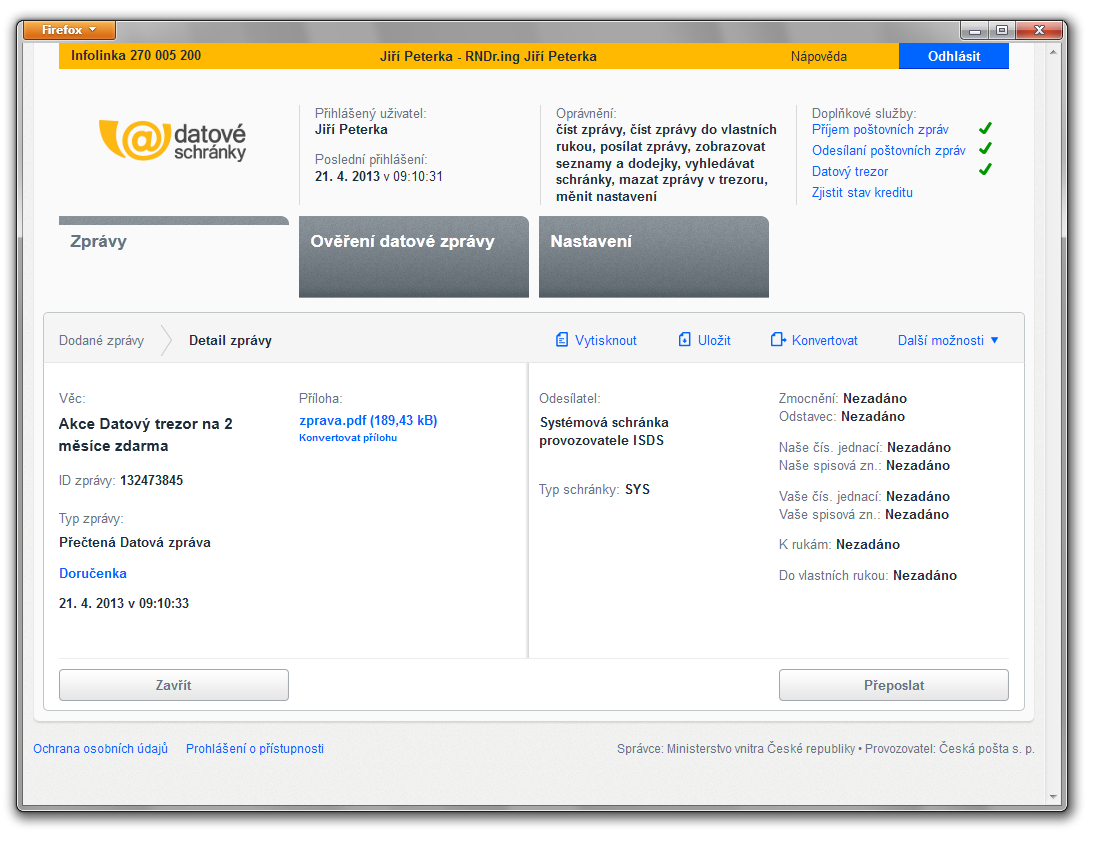Click Přečtená Datová zpráva text
This screenshot has height=842, width=1094.
pyautogui.click(x=135, y=542)
